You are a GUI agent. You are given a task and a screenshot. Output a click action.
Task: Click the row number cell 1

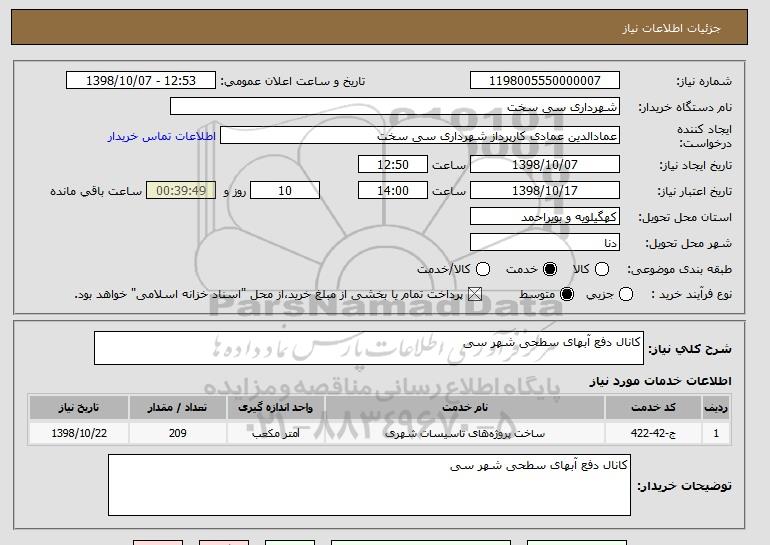[x=716, y=433]
